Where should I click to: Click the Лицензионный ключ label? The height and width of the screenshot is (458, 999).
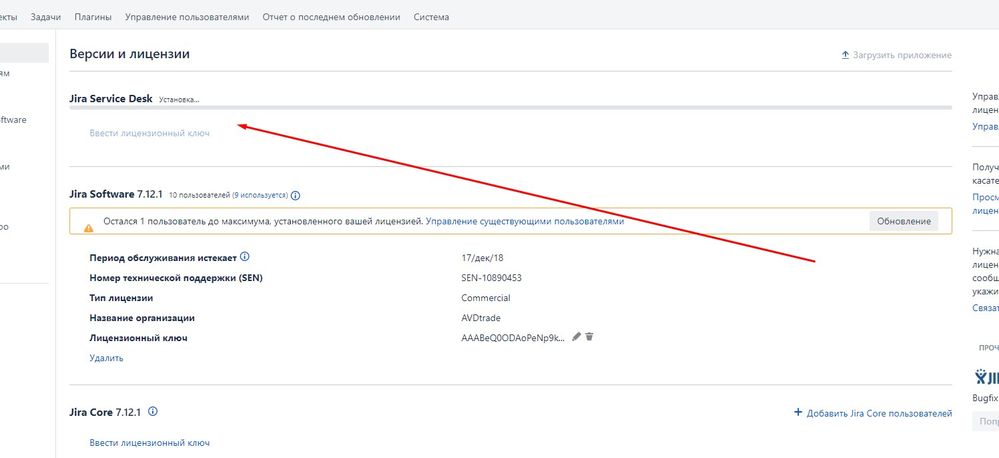tap(138, 338)
